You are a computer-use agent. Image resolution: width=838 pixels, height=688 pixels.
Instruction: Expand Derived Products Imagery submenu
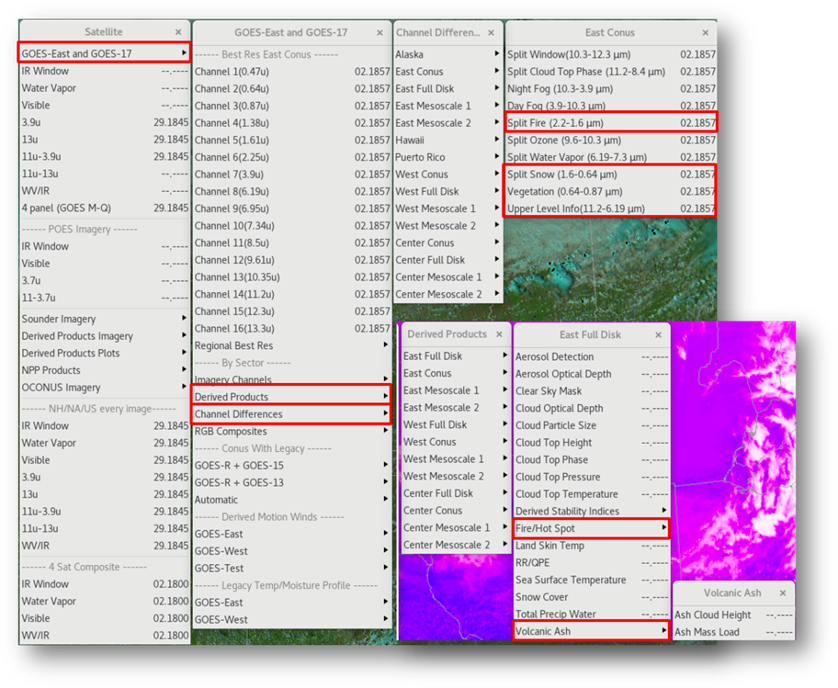104,336
